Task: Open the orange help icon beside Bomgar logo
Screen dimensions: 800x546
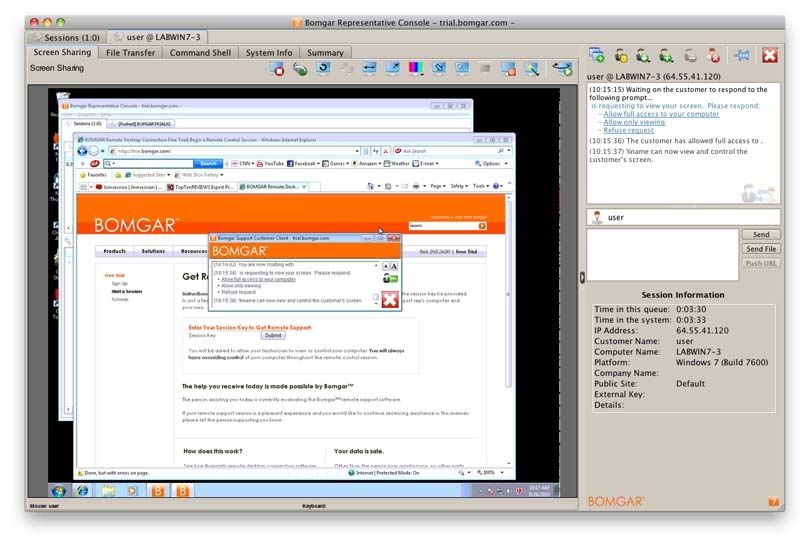Action: point(773,502)
